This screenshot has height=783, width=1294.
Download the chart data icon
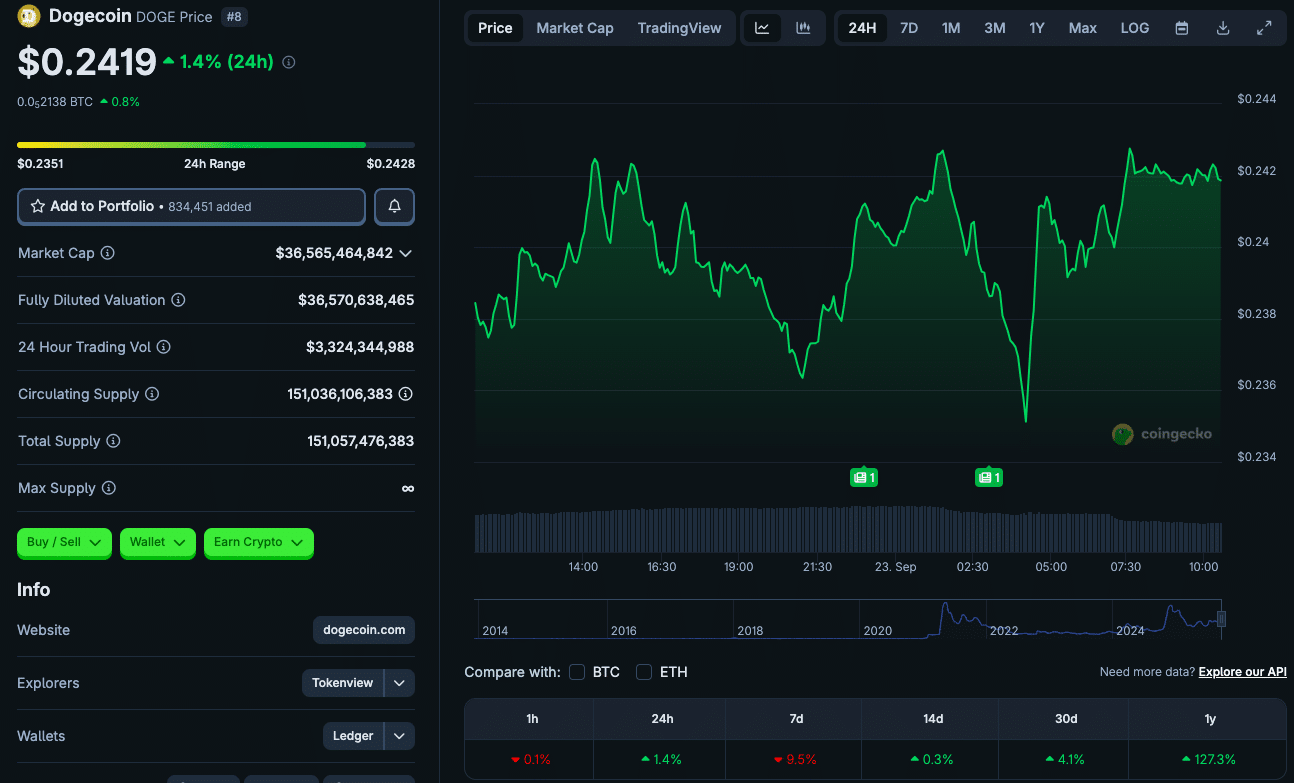(1222, 28)
